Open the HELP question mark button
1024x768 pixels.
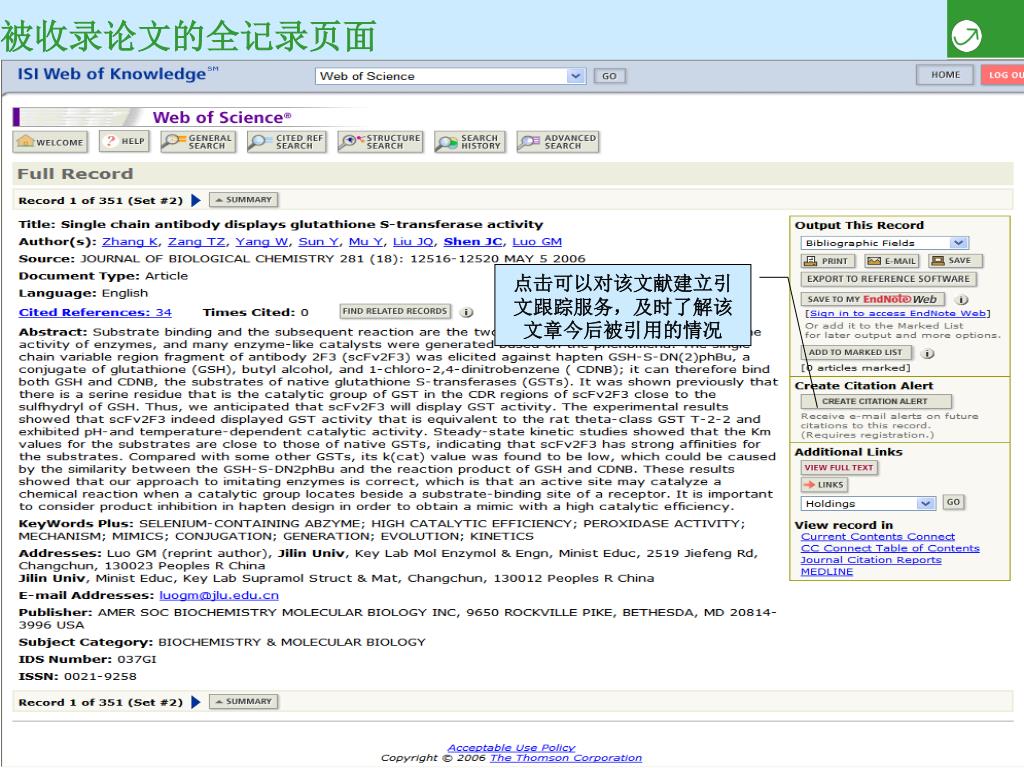[125, 141]
